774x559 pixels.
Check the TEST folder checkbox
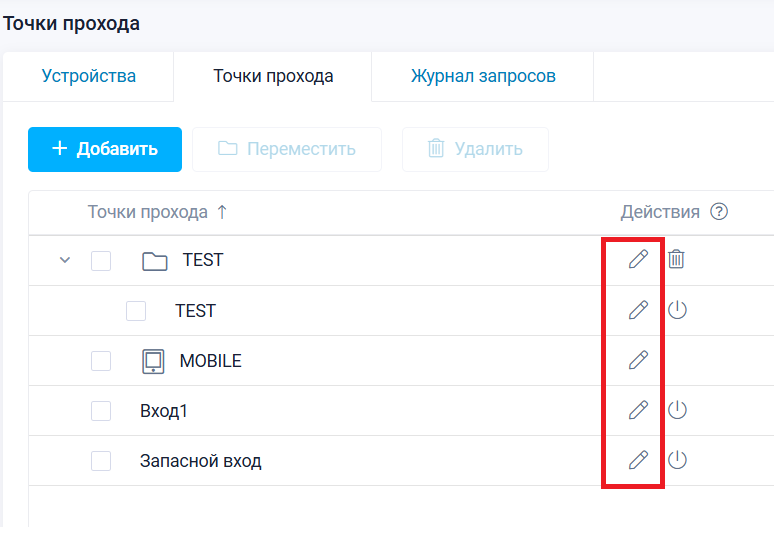[x=101, y=261]
